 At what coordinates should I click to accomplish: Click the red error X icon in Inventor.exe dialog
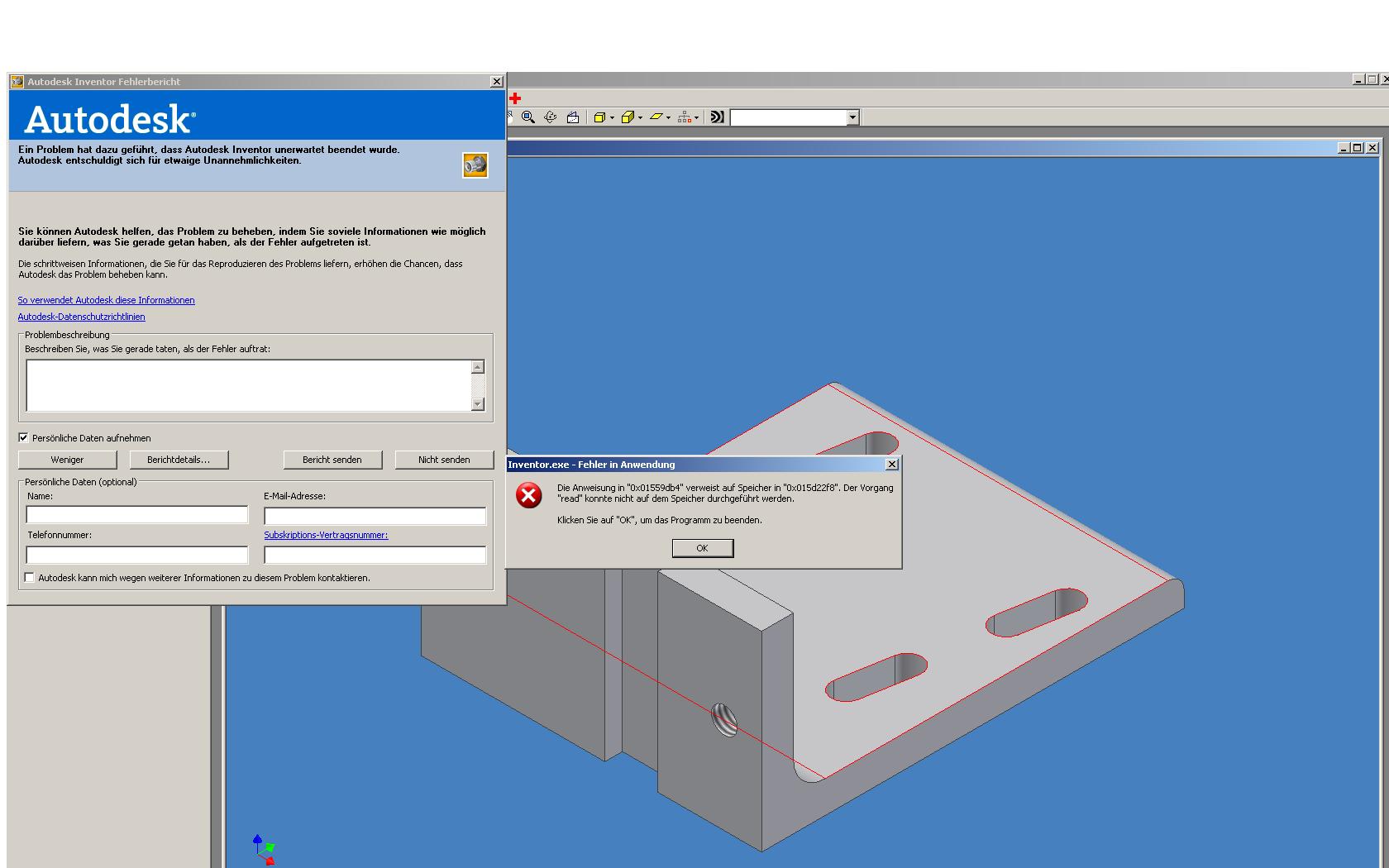[529, 495]
